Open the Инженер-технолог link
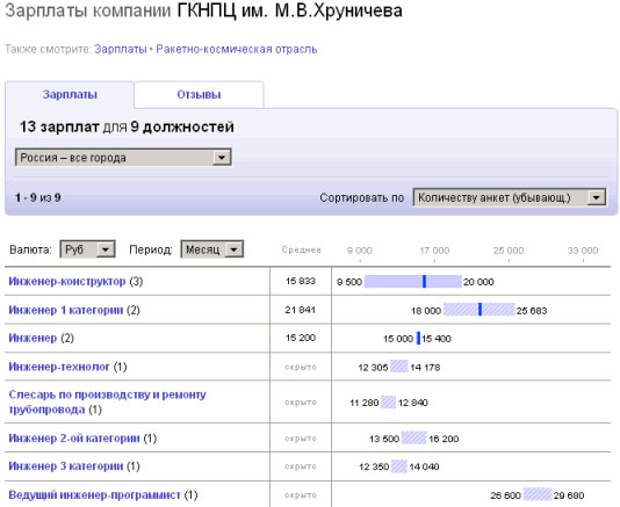The image size is (620, 507). click(x=59, y=367)
